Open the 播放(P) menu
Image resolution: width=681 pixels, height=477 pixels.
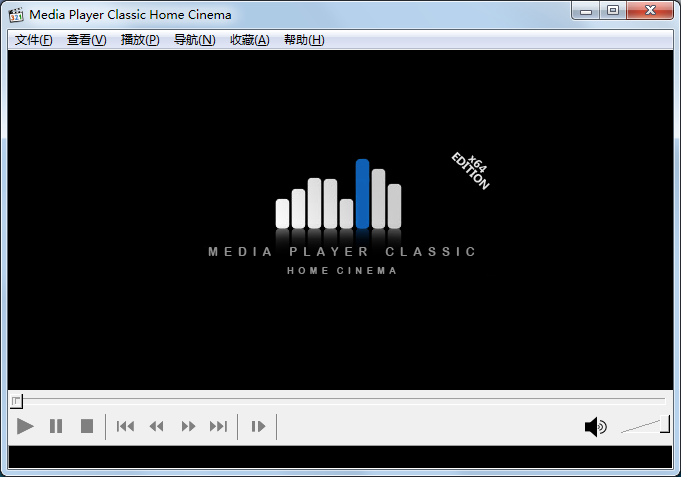[x=140, y=40]
